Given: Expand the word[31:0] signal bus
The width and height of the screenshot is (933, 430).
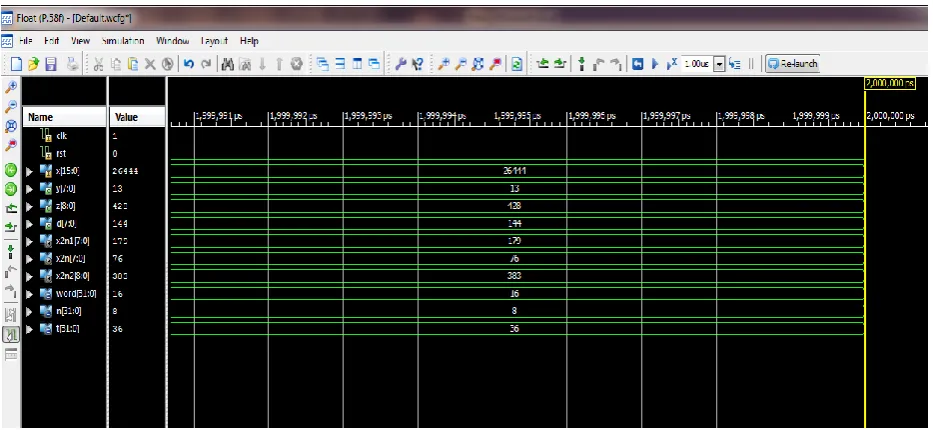Looking at the screenshot, I should point(30,294).
